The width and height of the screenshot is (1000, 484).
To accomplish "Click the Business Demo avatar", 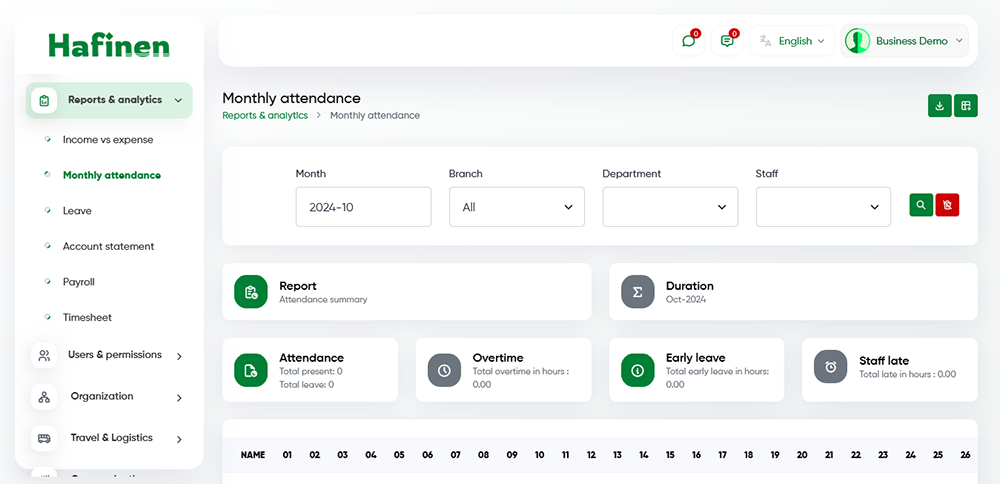I will (x=858, y=41).
